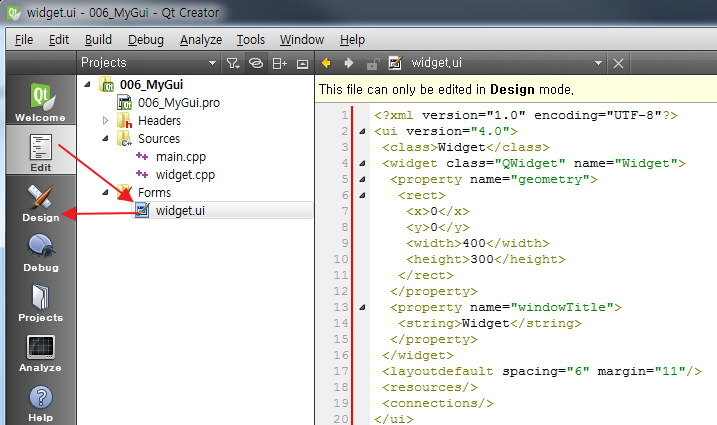
Task: Open the widget.ui open documents dropdown
Action: coord(598,63)
